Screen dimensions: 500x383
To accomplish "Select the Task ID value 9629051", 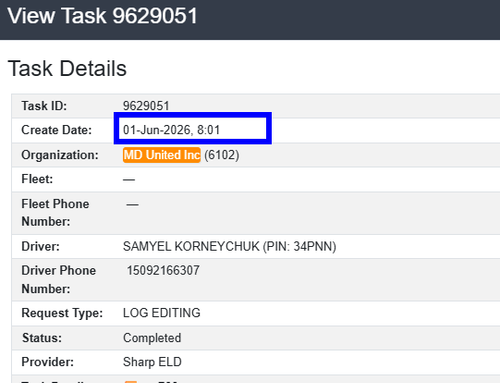I will 146,106.
